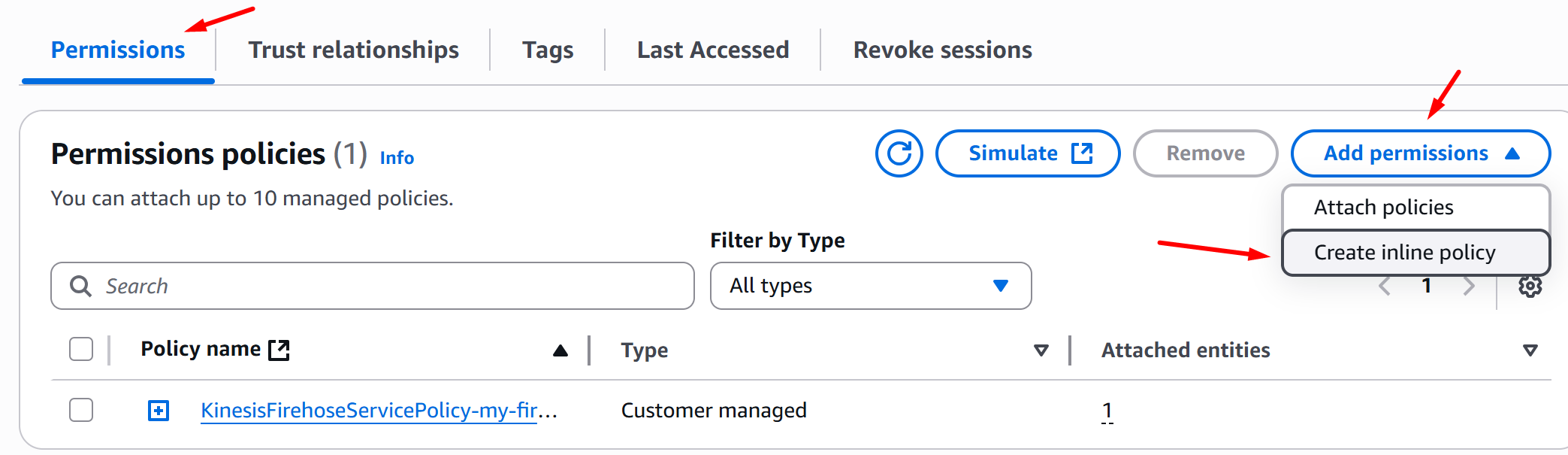Expand the KinesisFirehoseServicePolicy row plus icon
Viewport: 1568px width, 455px height.
159,411
